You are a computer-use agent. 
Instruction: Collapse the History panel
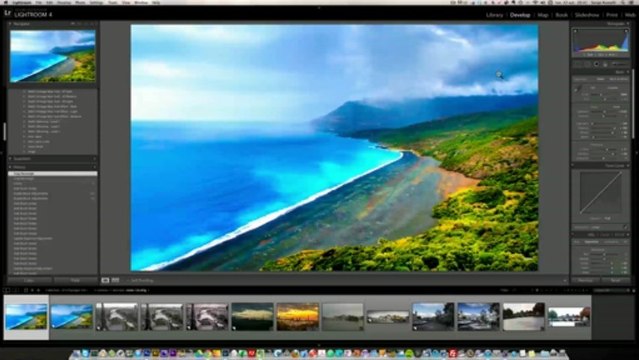tap(10, 167)
